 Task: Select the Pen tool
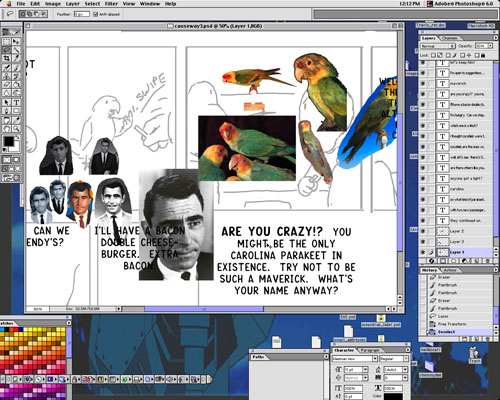click(x=6, y=111)
